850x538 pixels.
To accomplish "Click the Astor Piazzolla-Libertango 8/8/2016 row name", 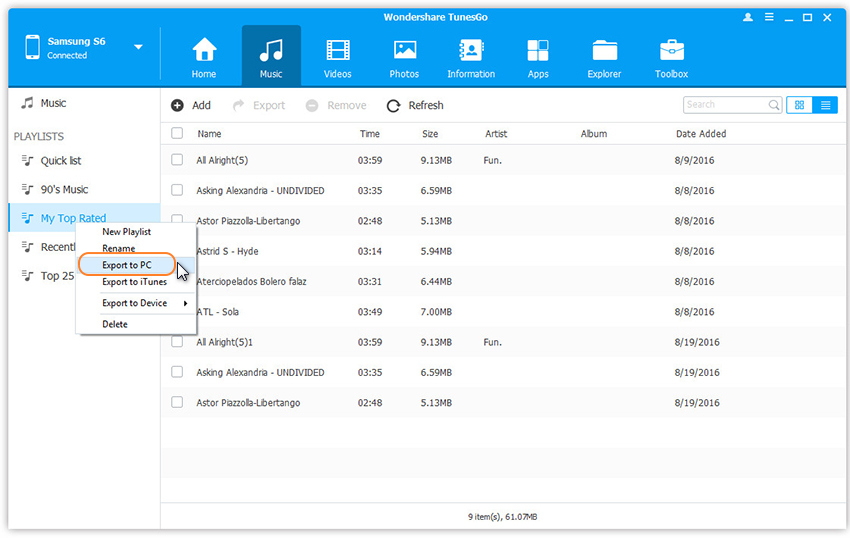I will [x=248, y=221].
